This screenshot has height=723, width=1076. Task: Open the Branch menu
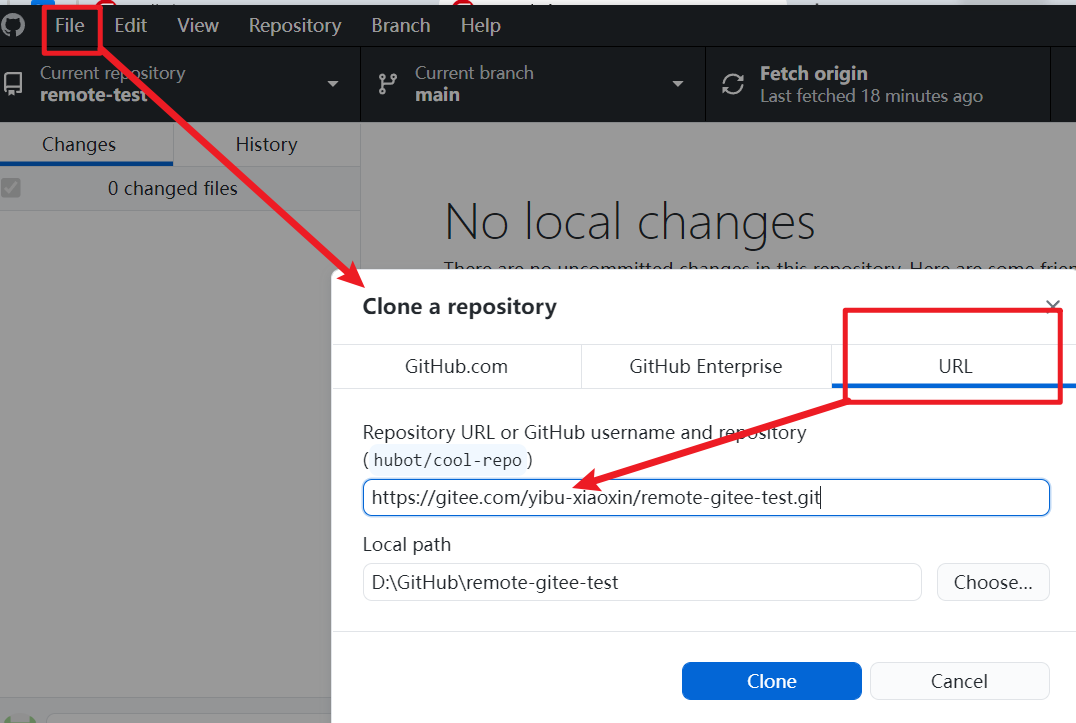(x=400, y=26)
